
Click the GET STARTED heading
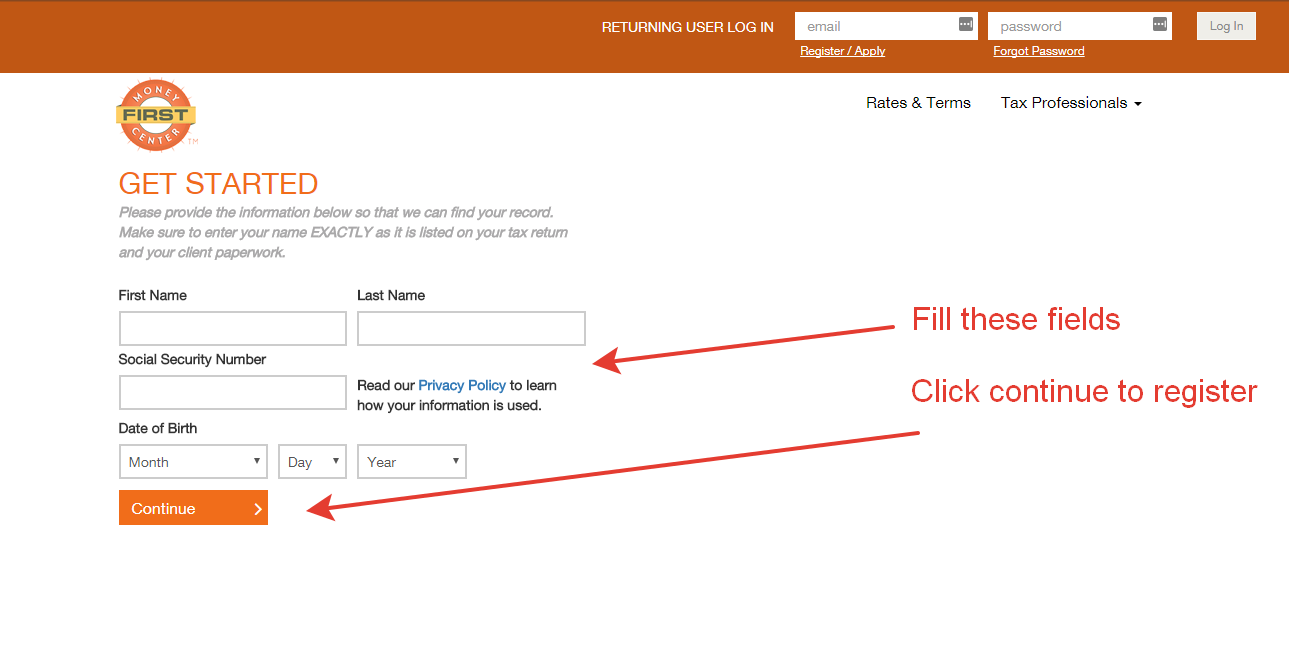(218, 184)
